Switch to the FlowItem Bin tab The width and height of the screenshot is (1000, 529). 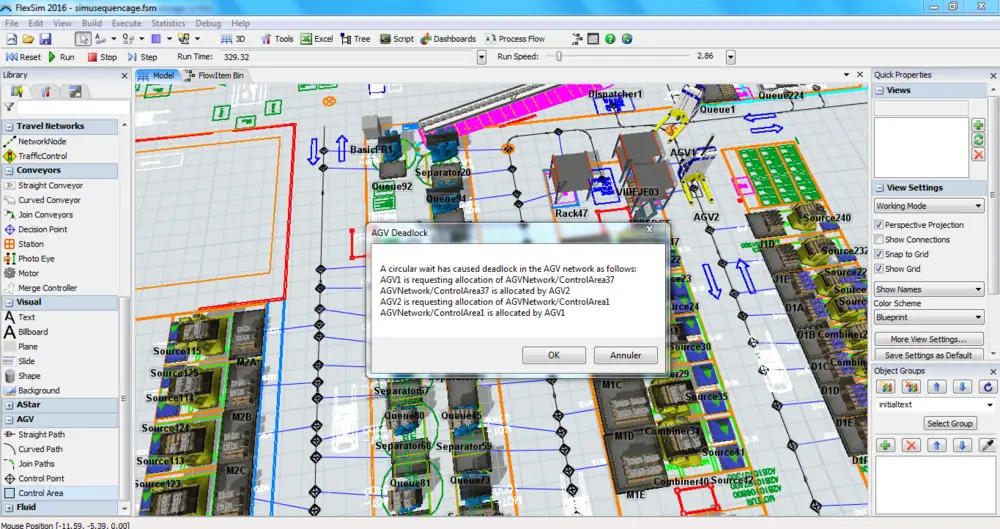click(215, 75)
